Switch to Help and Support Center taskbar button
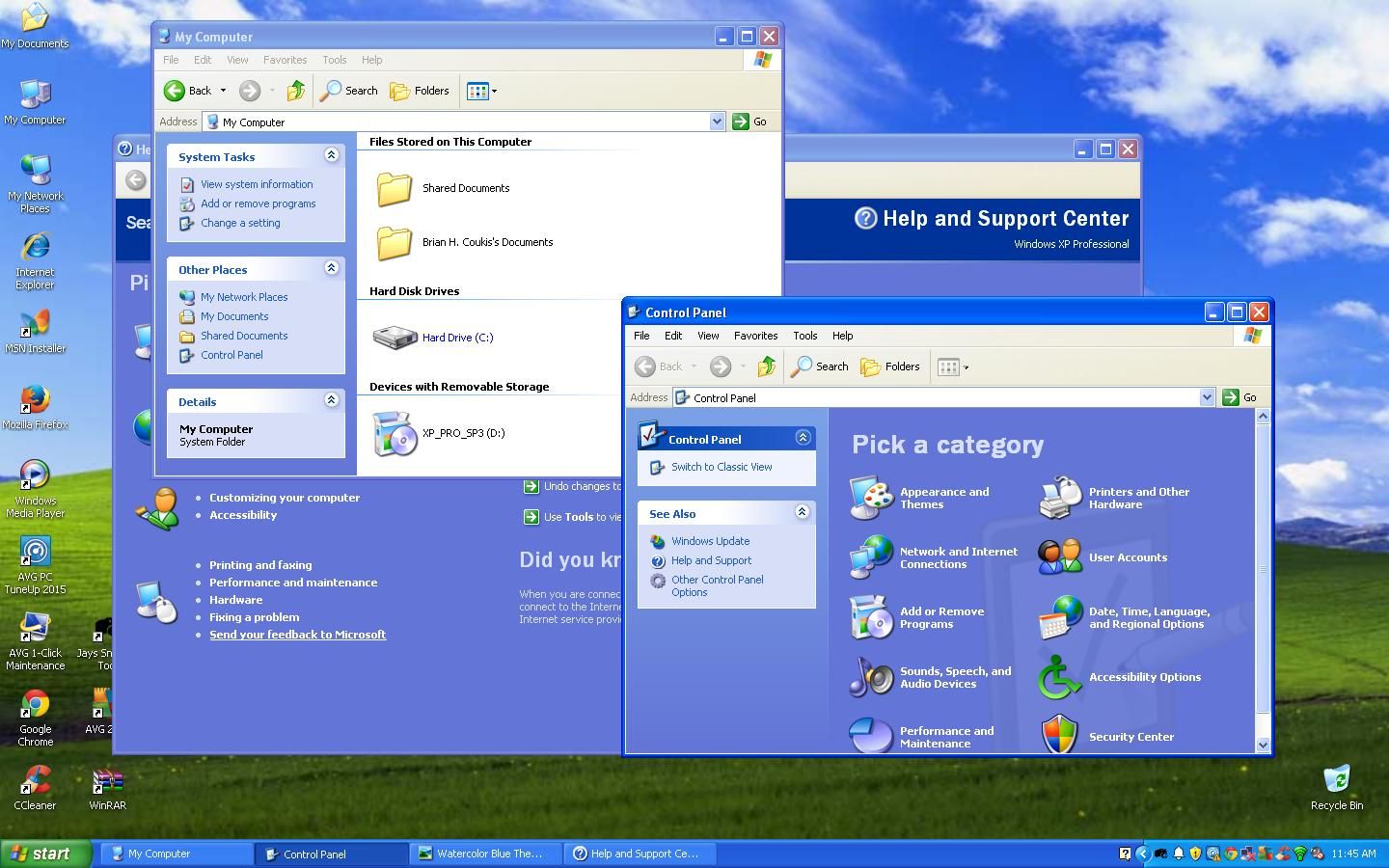The width and height of the screenshot is (1389, 868). (640, 854)
